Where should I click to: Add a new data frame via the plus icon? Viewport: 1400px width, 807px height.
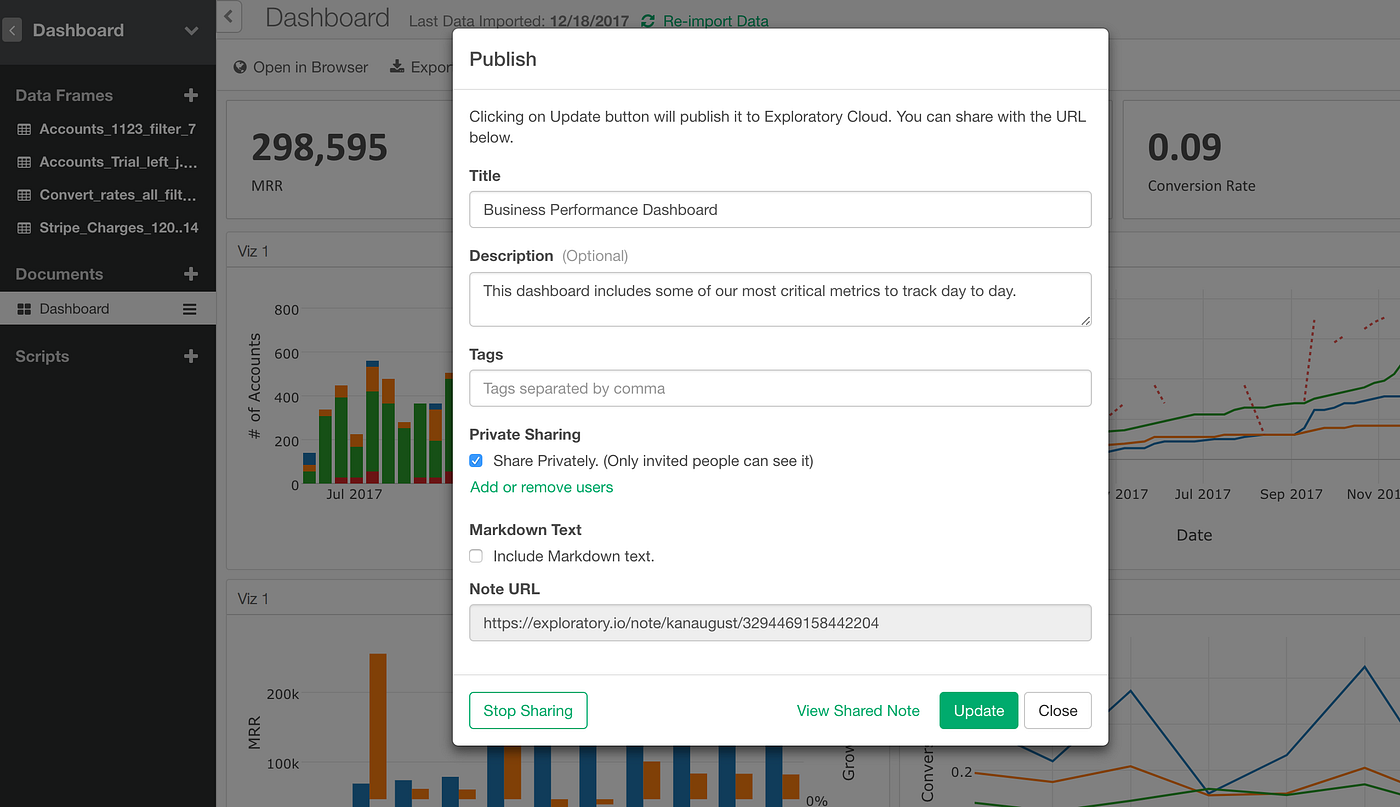(x=191, y=95)
